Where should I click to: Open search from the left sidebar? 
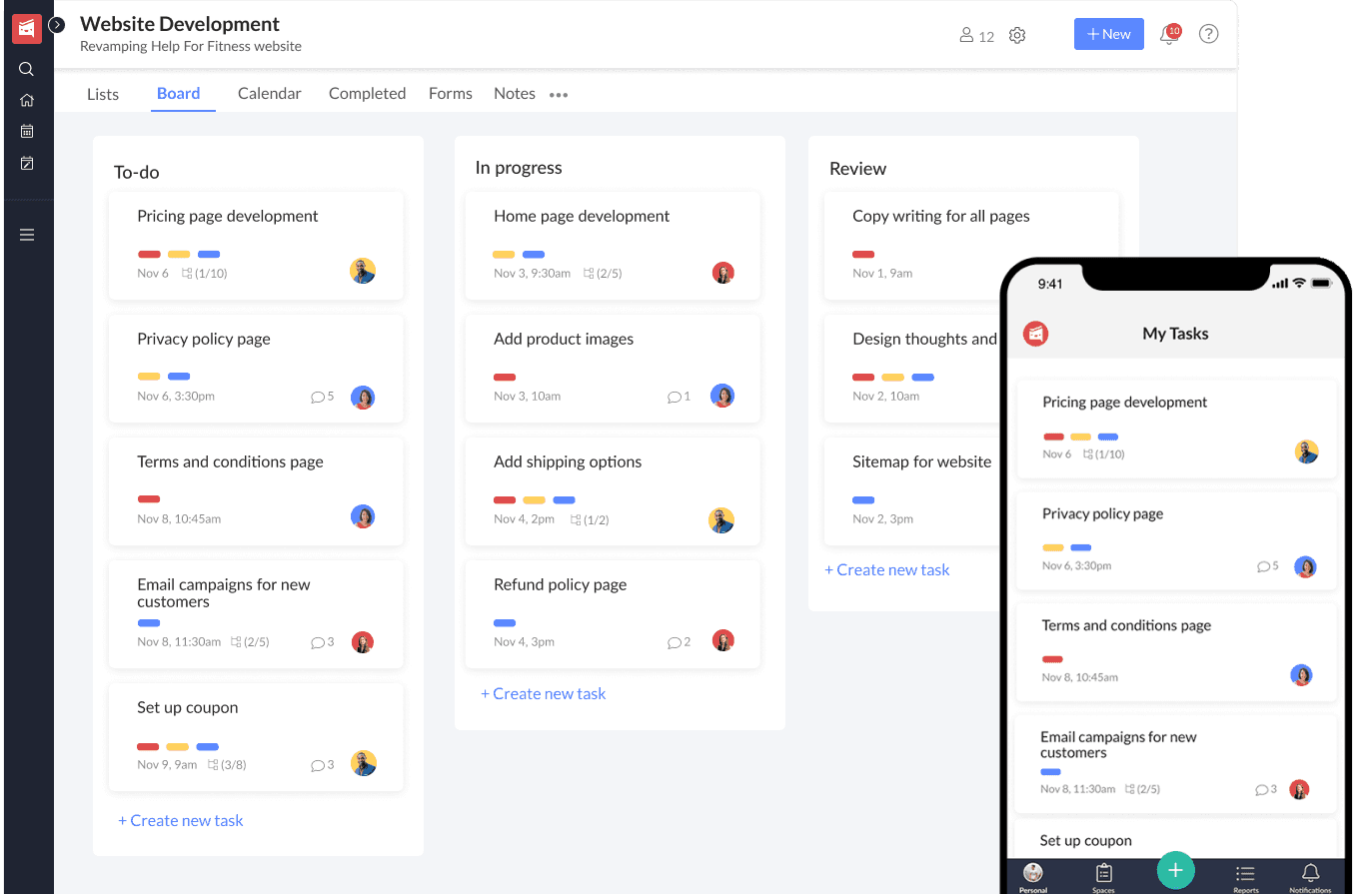(26, 68)
